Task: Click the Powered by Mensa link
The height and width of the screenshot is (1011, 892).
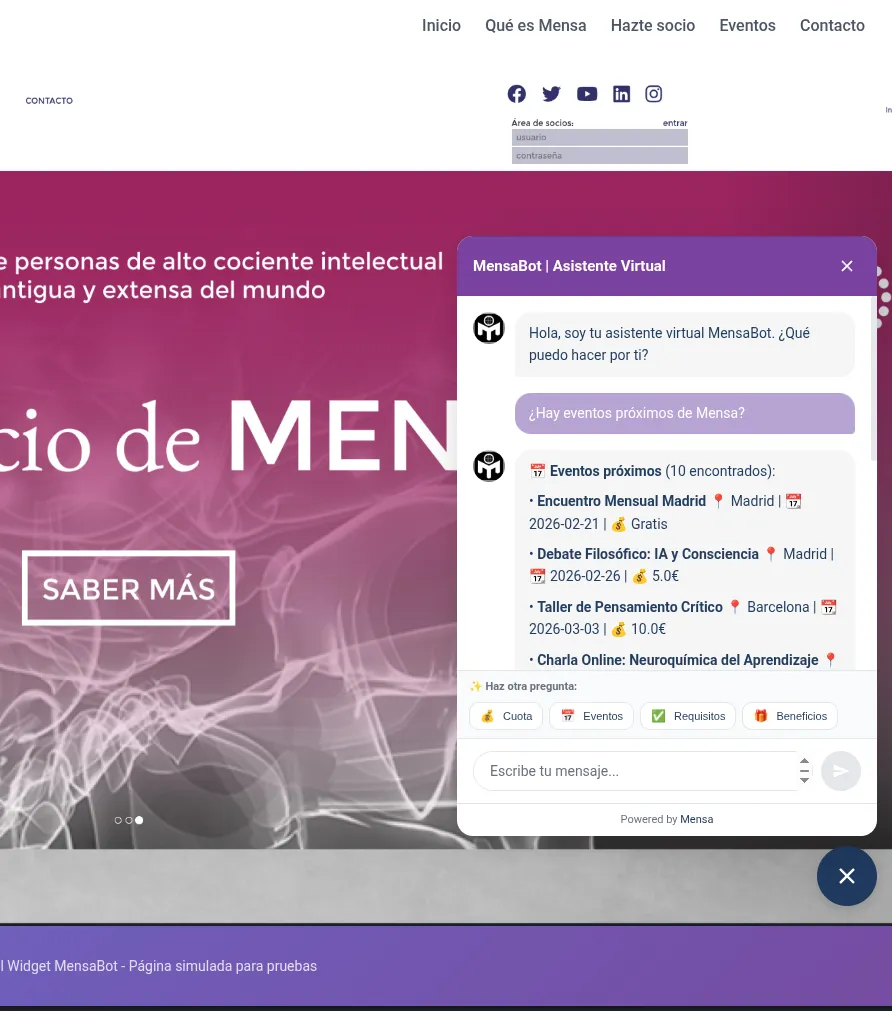Action: coord(697,819)
